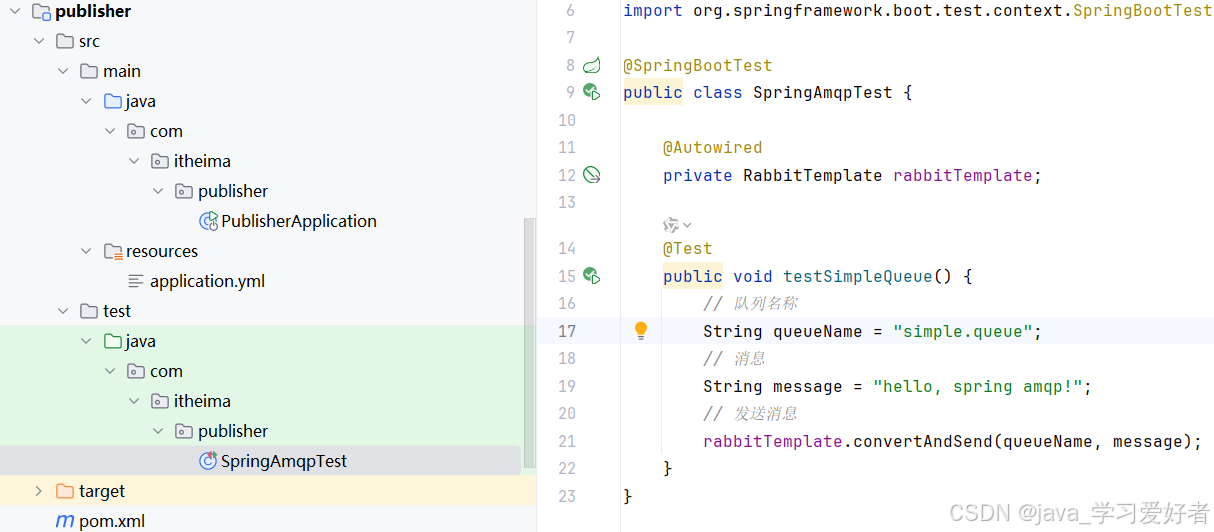Collapse the main folder chevron
The height and width of the screenshot is (532, 1214).
pos(63,71)
